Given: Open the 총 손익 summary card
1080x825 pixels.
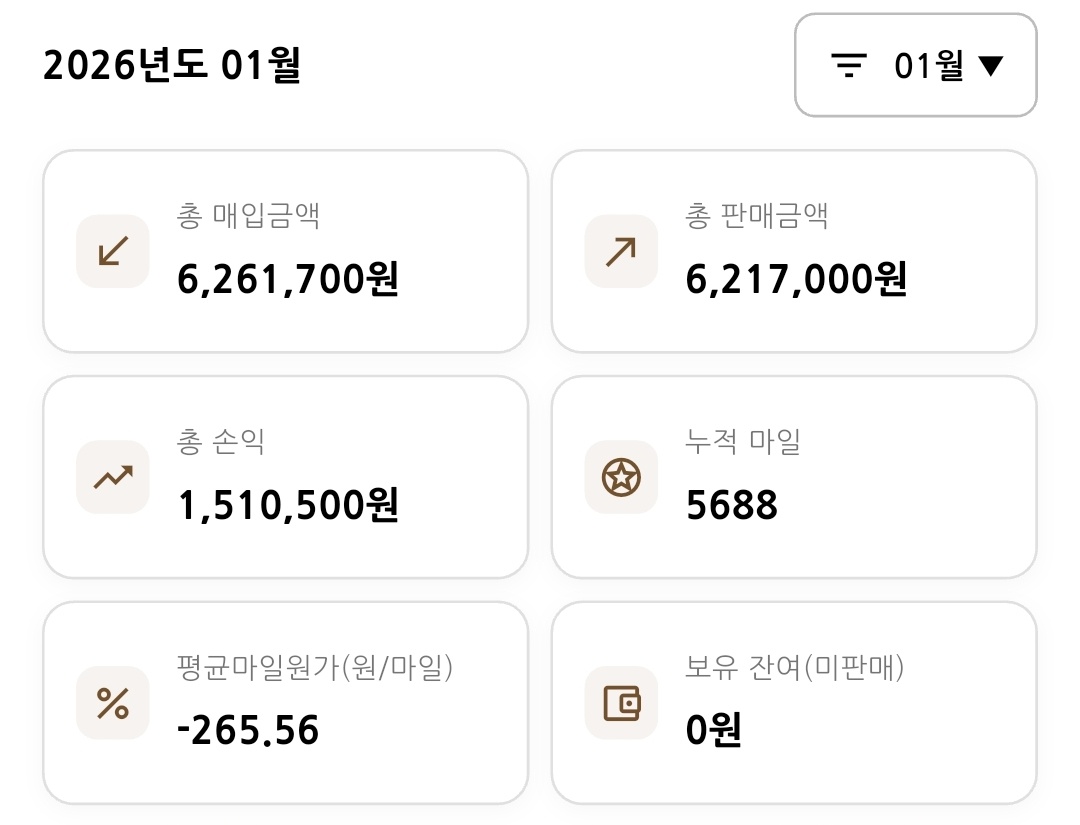Looking at the screenshot, I should click(285, 477).
